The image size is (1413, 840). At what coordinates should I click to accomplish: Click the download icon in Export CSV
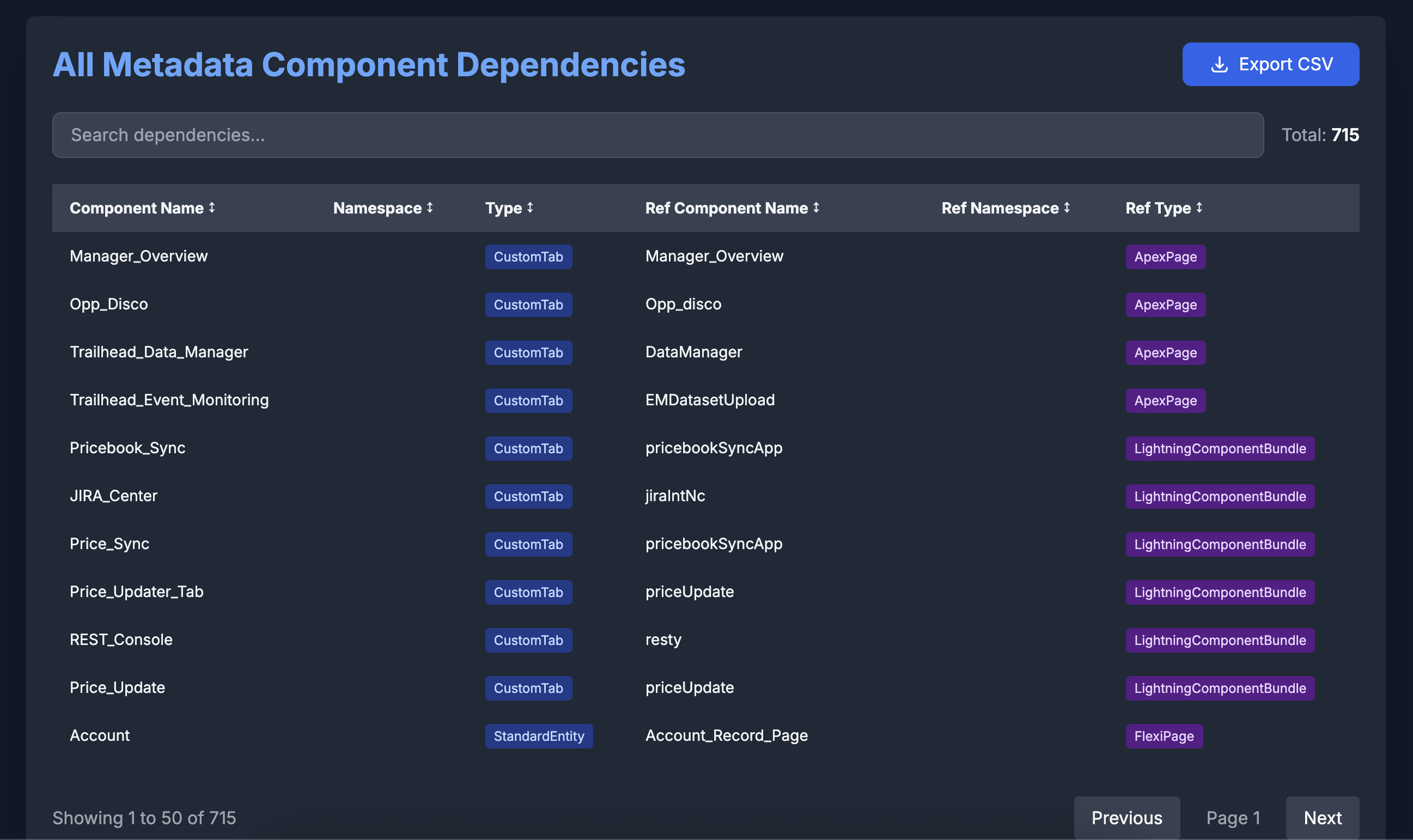click(1219, 64)
